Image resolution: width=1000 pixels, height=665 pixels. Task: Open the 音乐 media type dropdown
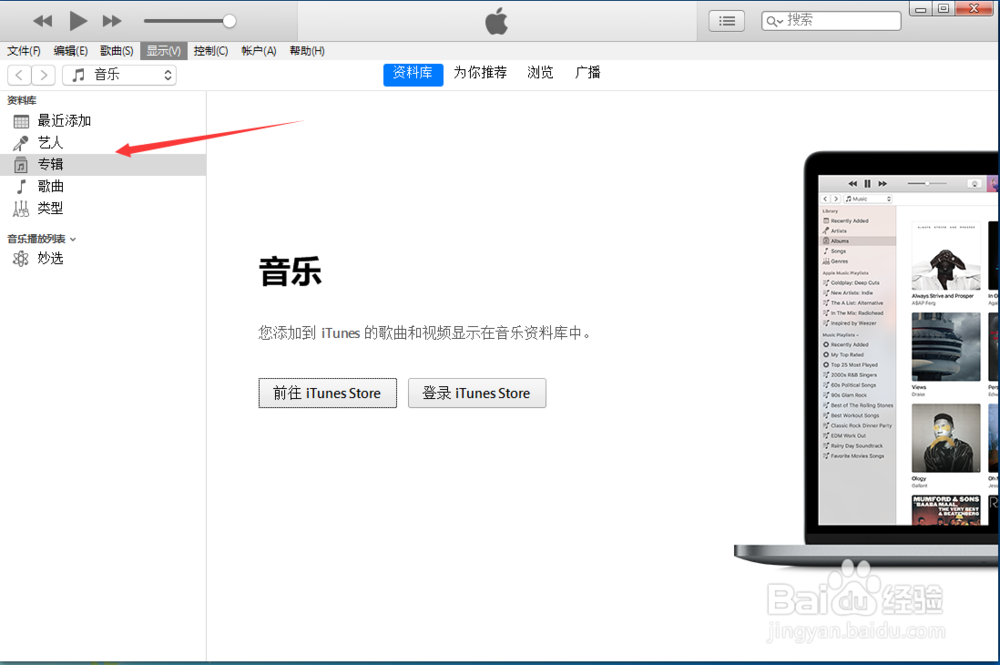click(119, 75)
